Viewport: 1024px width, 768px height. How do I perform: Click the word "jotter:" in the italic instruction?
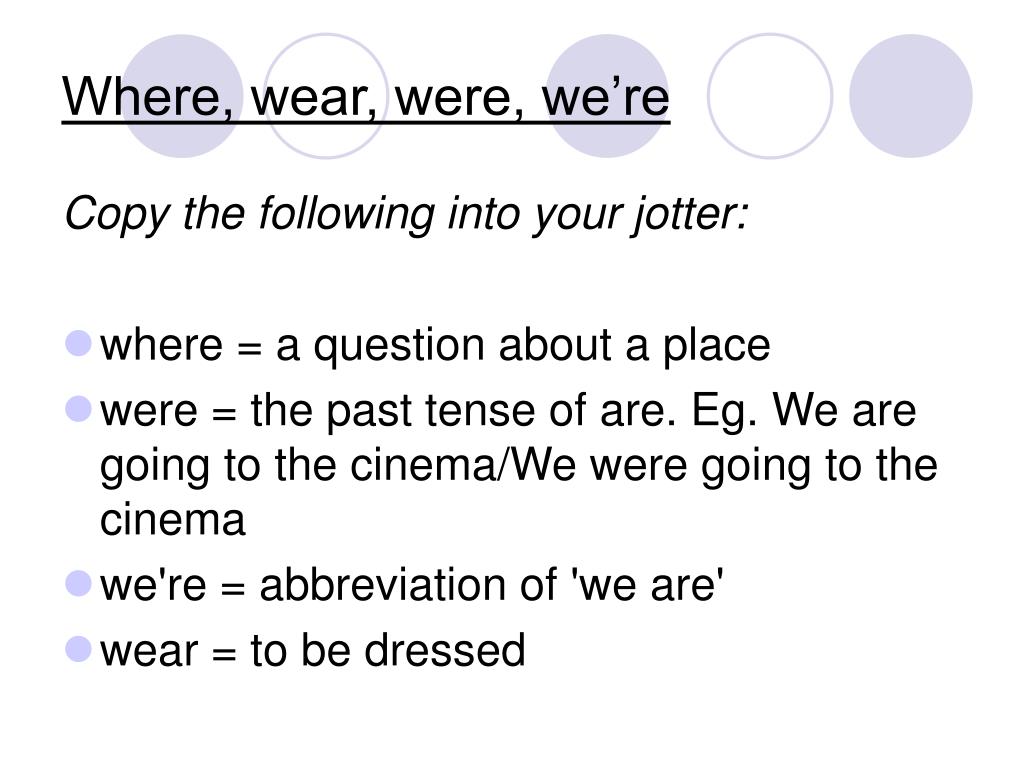tap(690, 214)
